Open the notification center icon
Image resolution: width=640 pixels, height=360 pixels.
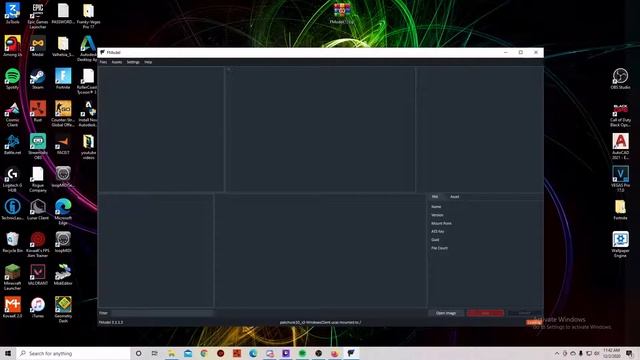pos(629,353)
